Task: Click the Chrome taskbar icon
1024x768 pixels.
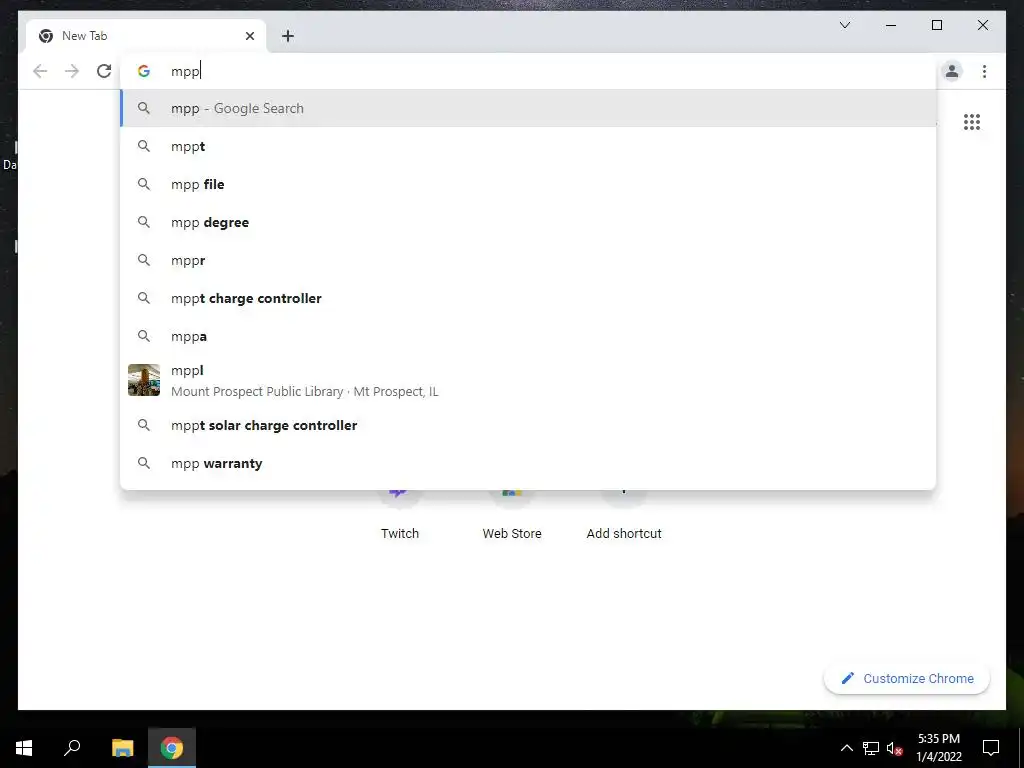Action: pos(172,748)
